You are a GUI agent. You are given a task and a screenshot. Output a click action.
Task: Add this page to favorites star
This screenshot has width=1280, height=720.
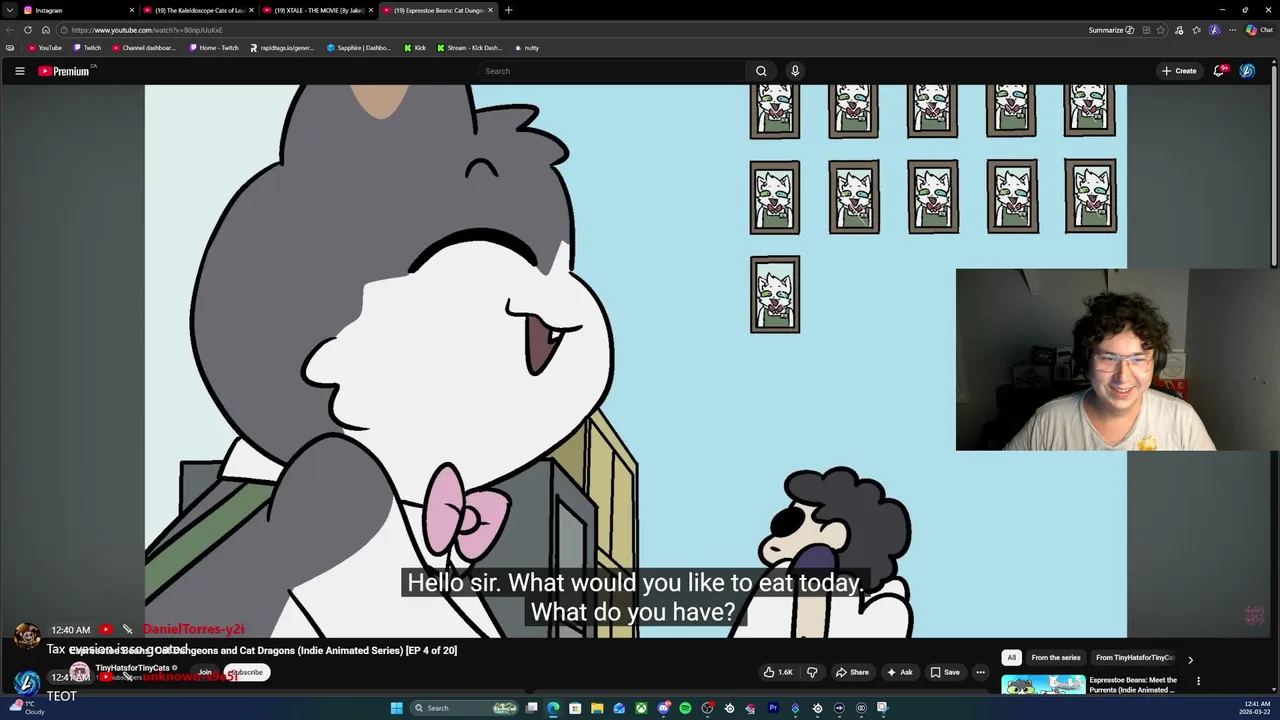1161,30
